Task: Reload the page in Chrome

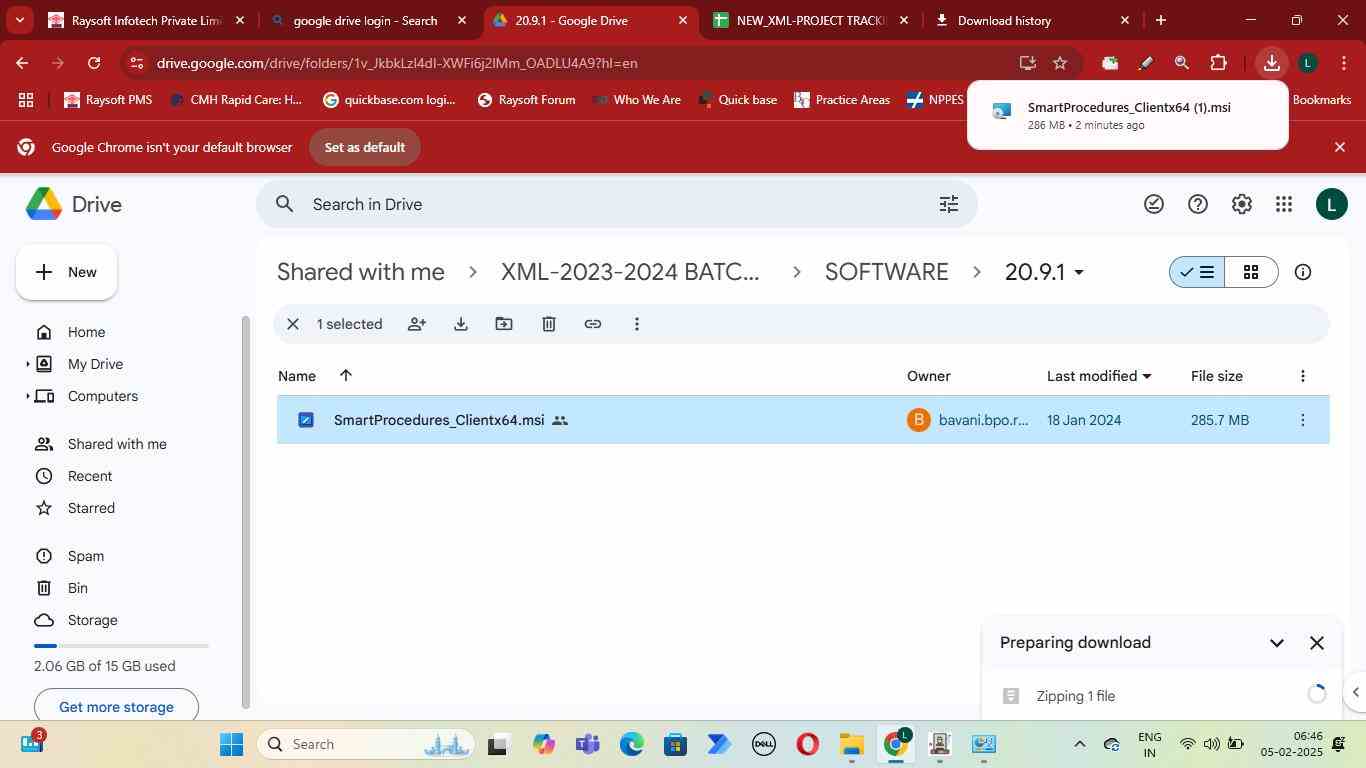Action: click(x=94, y=63)
